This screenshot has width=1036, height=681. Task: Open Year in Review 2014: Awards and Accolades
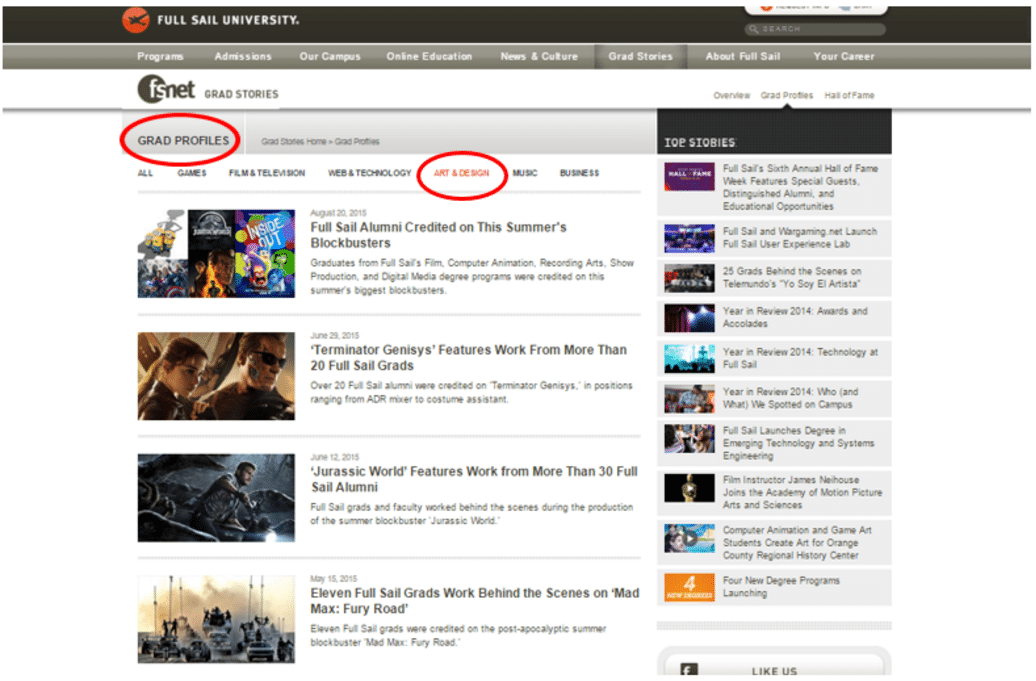(795, 317)
